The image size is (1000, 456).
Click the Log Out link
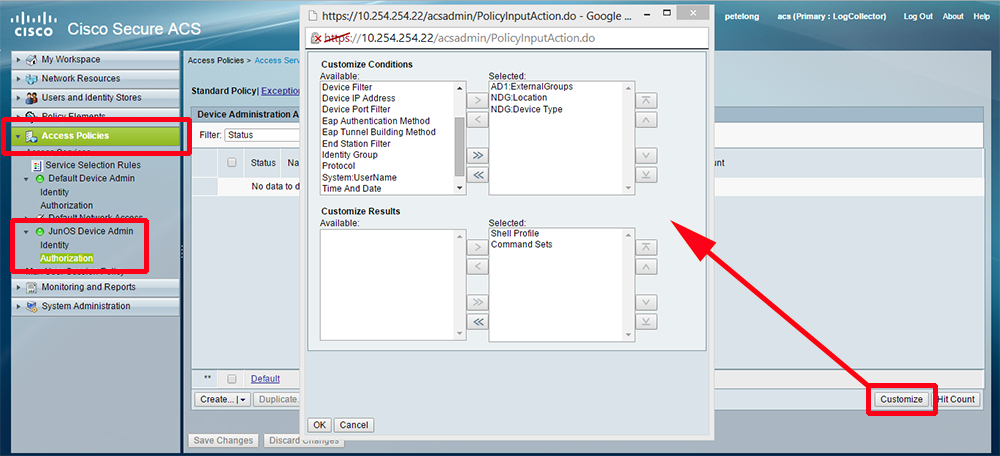point(918,17)
